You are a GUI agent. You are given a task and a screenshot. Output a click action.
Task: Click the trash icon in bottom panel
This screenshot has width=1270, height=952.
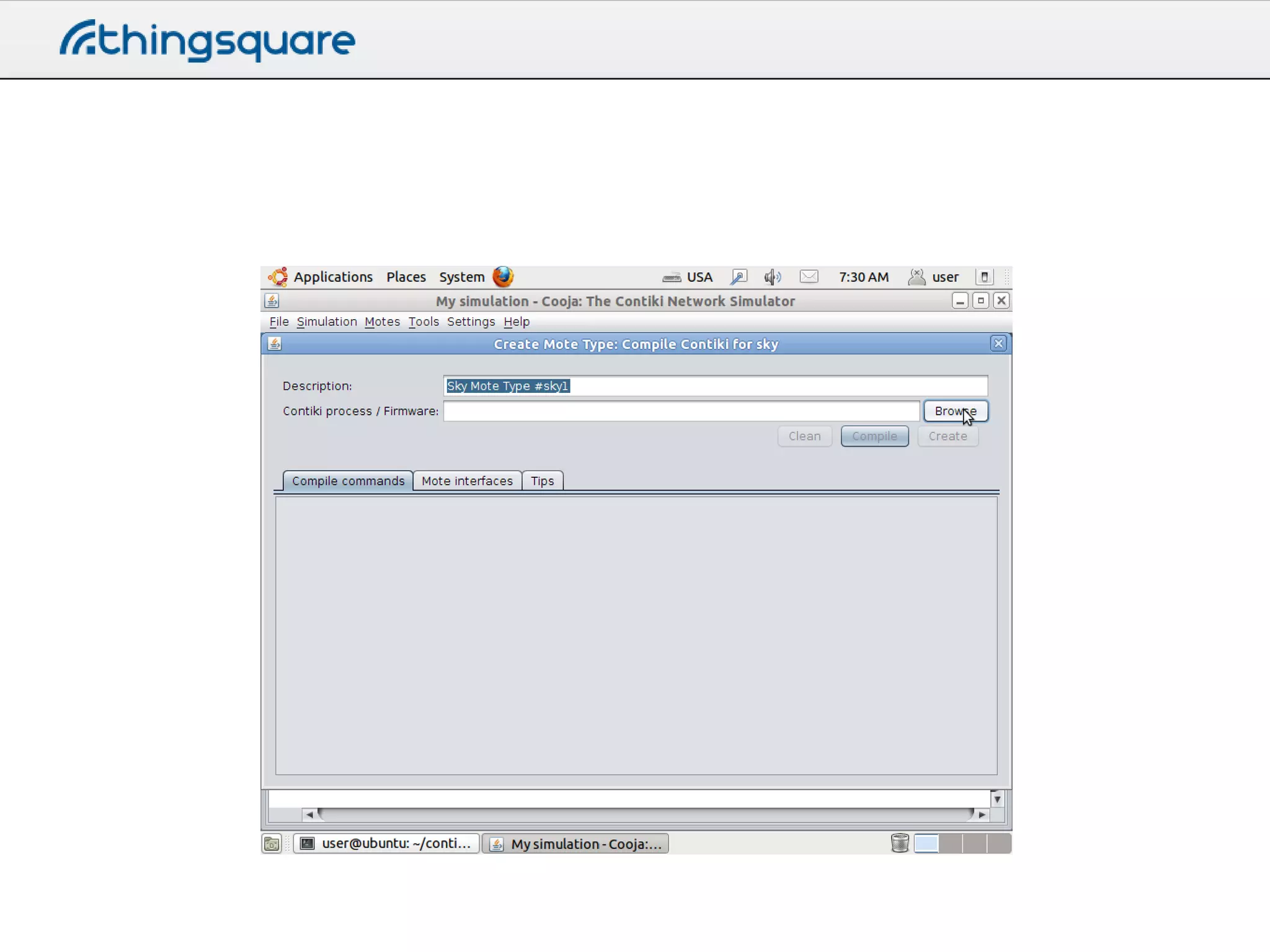tap(899, 843)
